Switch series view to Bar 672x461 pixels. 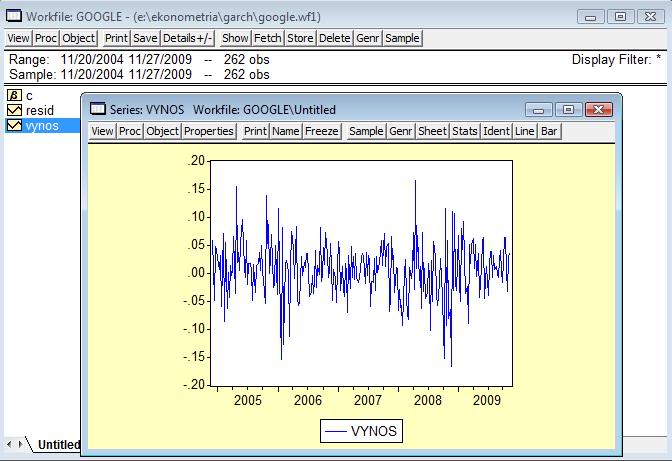point(549,131)
